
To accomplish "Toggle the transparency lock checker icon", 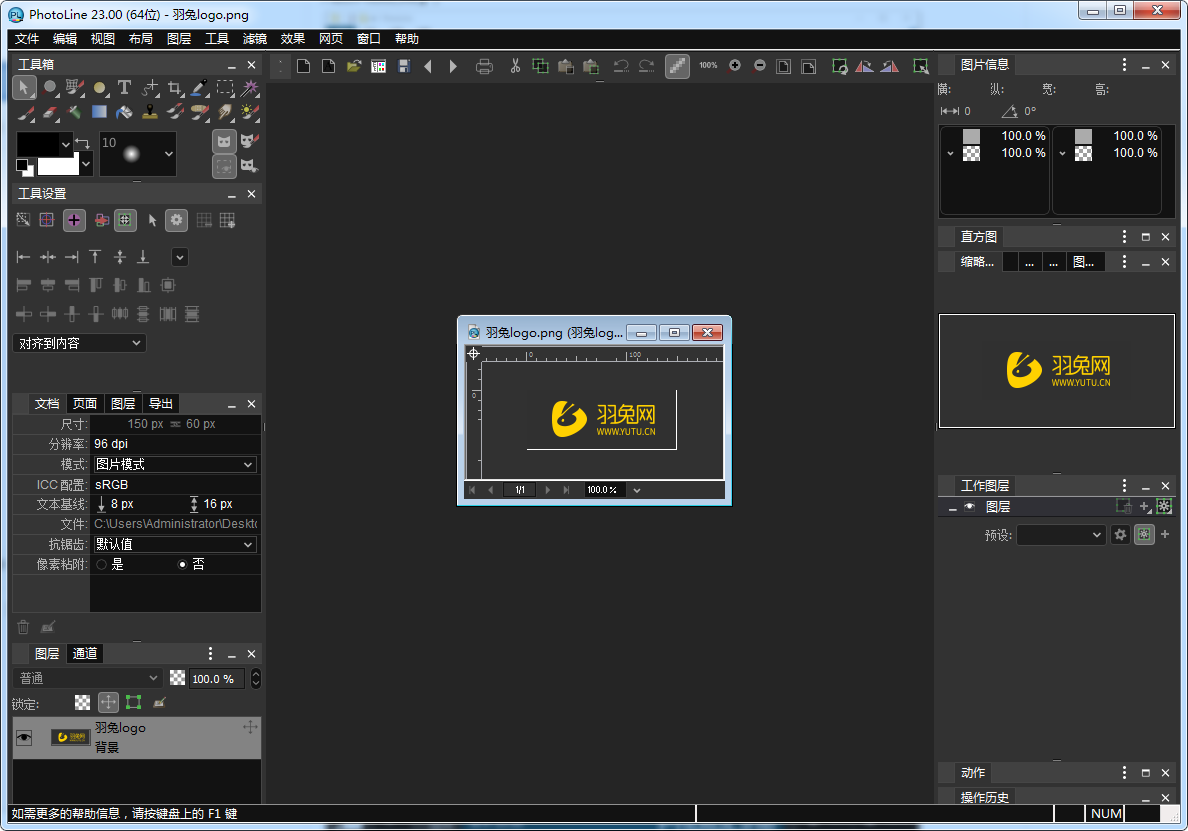I will (83, 703).
